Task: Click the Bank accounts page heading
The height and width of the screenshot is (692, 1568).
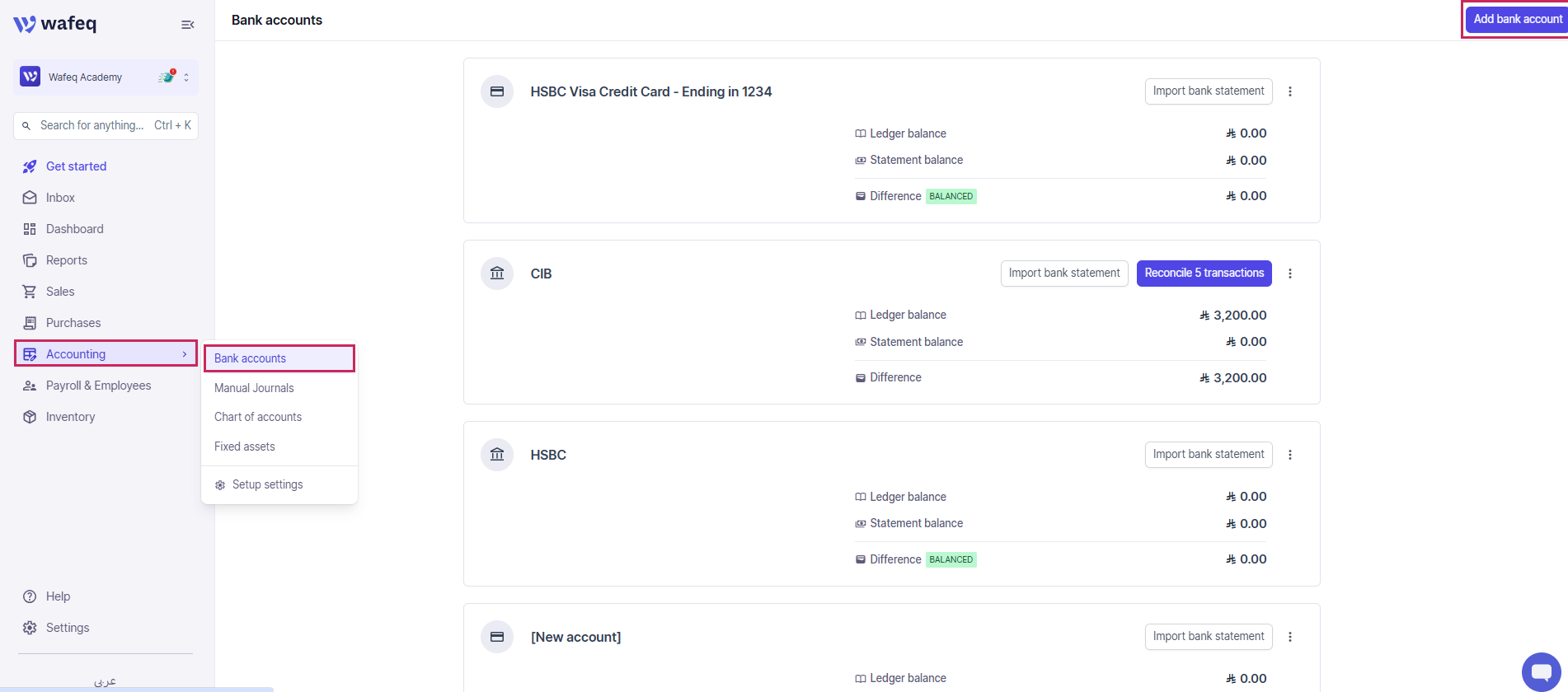Action: tap(277, 21)
